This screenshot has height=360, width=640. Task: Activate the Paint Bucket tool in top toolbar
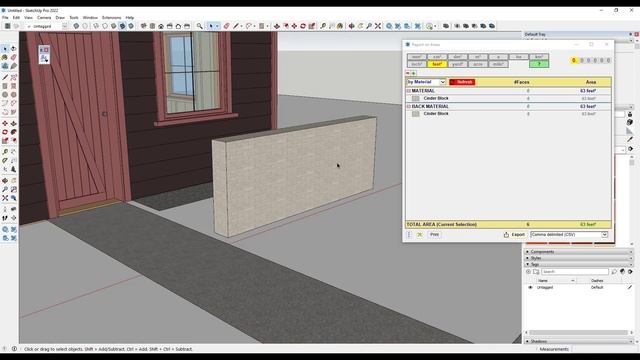pos(340,26)
